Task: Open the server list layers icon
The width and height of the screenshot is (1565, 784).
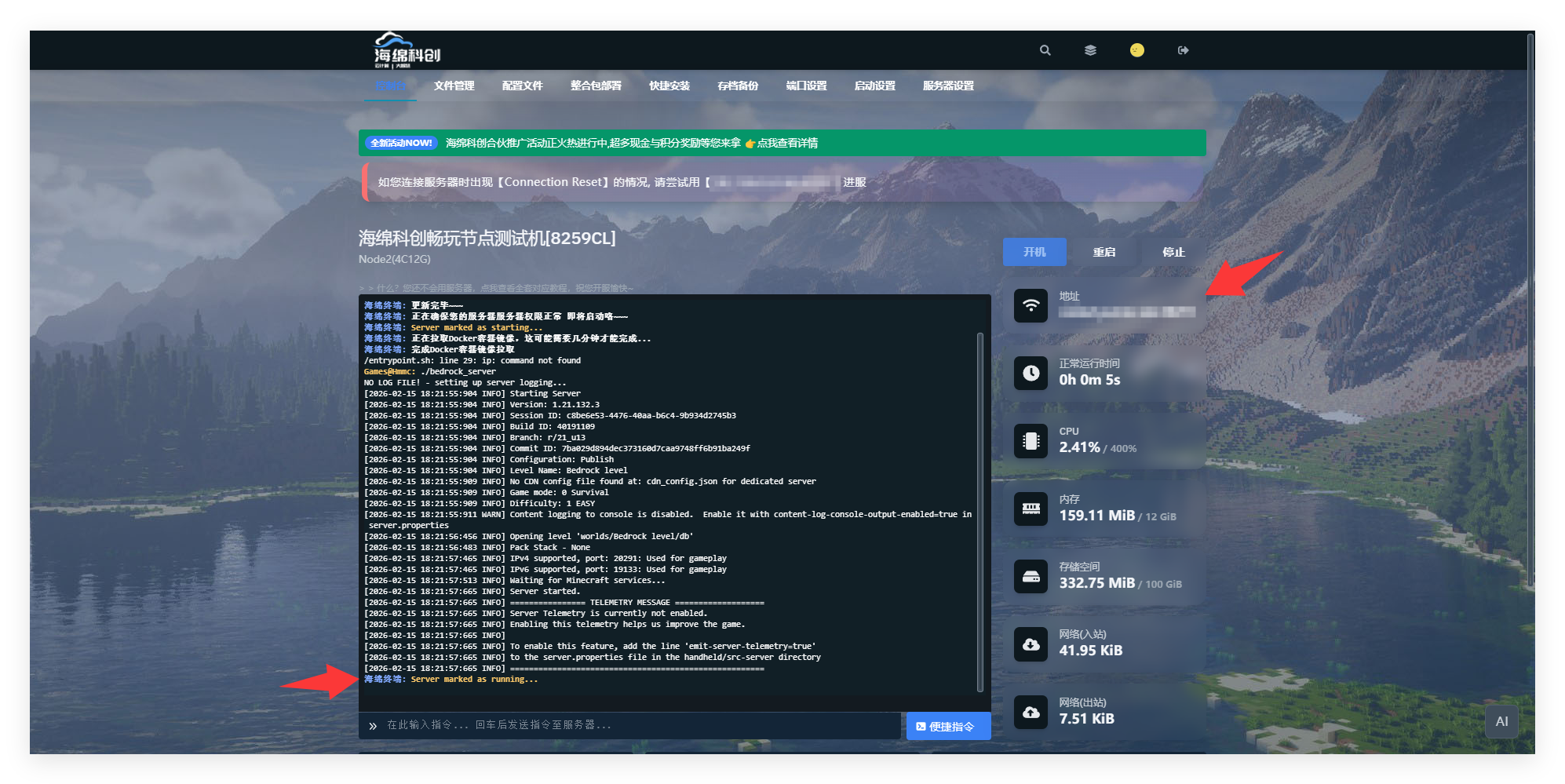Action: click(x=1090, y=50)
